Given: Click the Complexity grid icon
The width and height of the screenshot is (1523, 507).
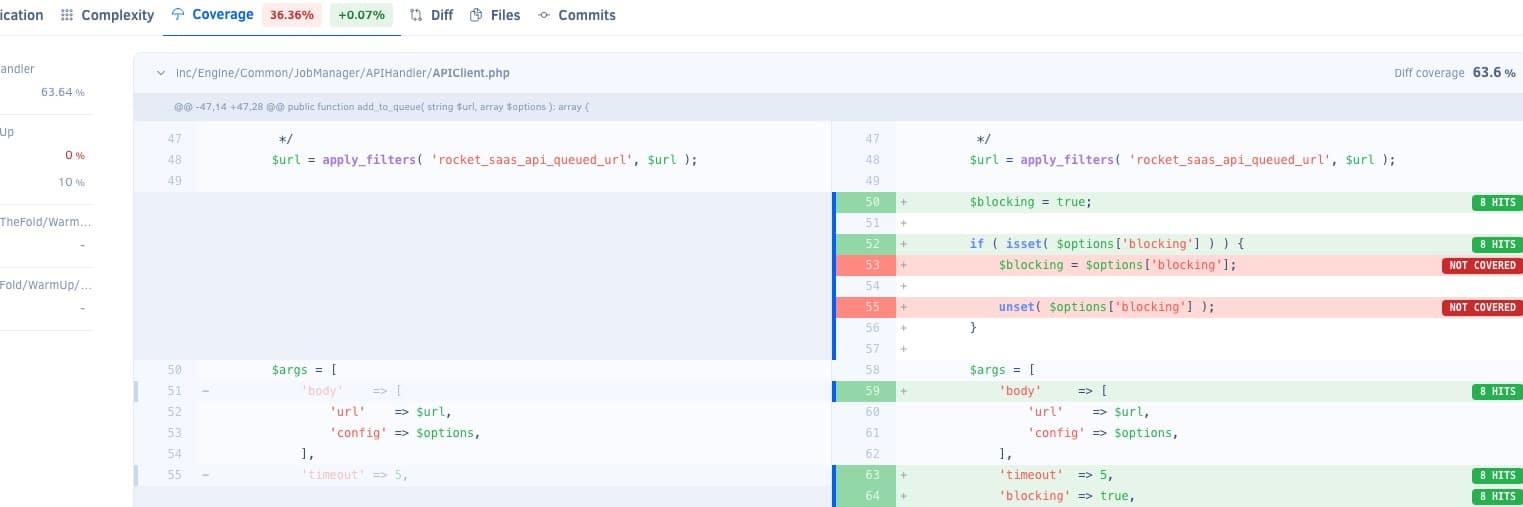Looking at the screenshot, I should pos(67,15).
